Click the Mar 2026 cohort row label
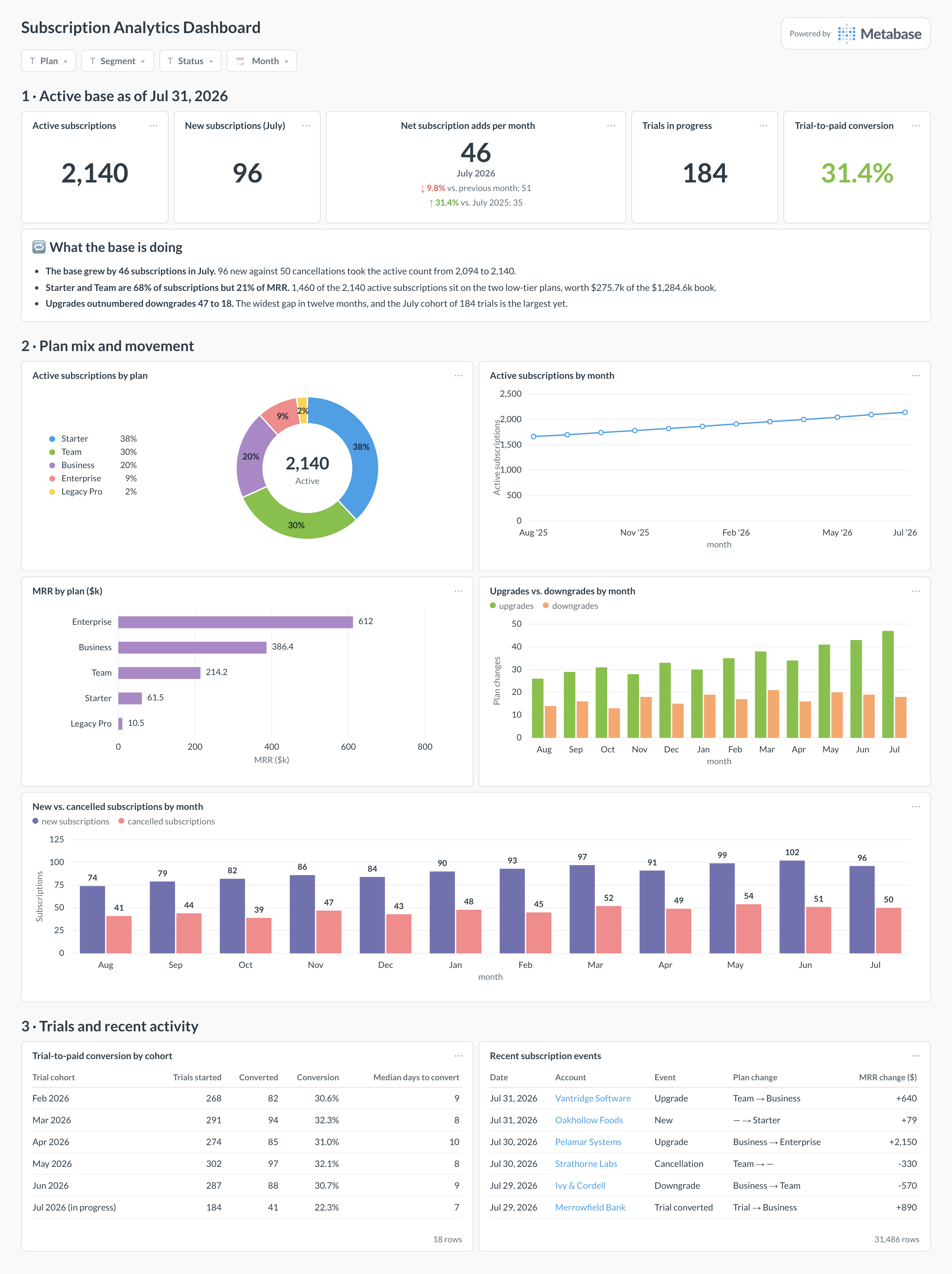Image resolution: width=952 pixels, height=1274 pixels. pyautogui.click(x=52, y=1120)
